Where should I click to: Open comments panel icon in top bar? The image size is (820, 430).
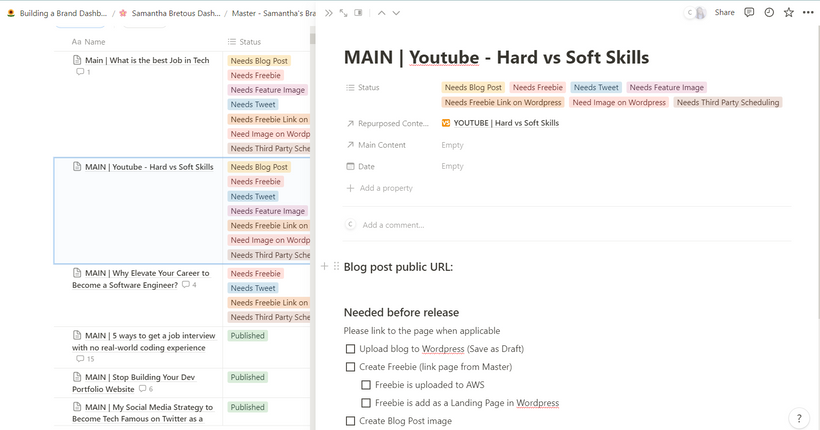tap(749, 13)
